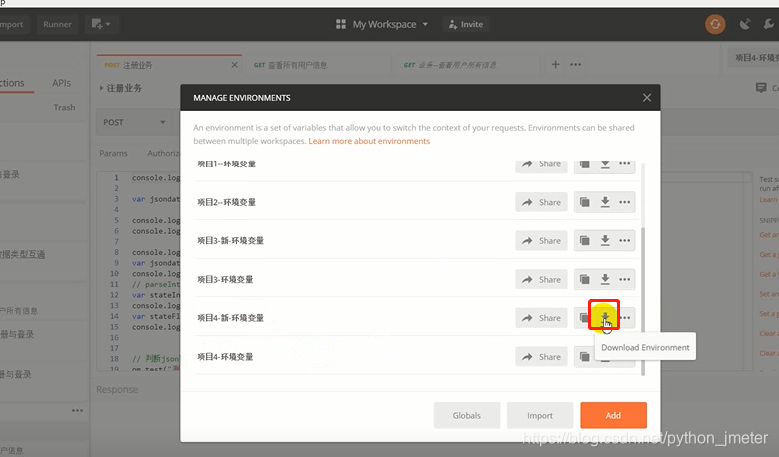Click the Runner button
Viewport: 779px width, 457px height.
tap(57, 24)
